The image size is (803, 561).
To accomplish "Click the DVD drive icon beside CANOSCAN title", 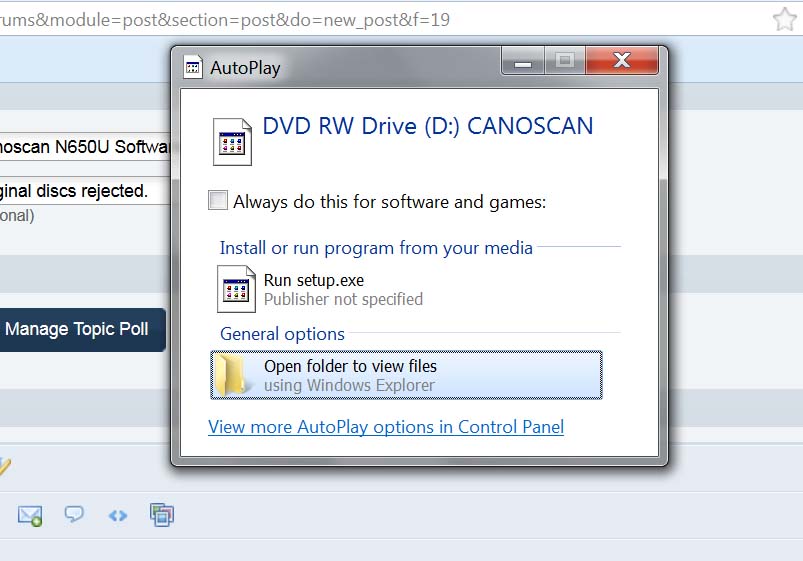I will tap(232, 142).
